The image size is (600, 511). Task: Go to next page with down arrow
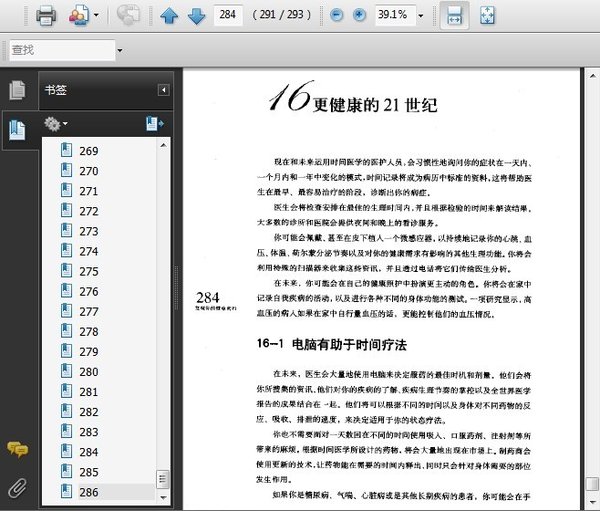pos(196,15)
